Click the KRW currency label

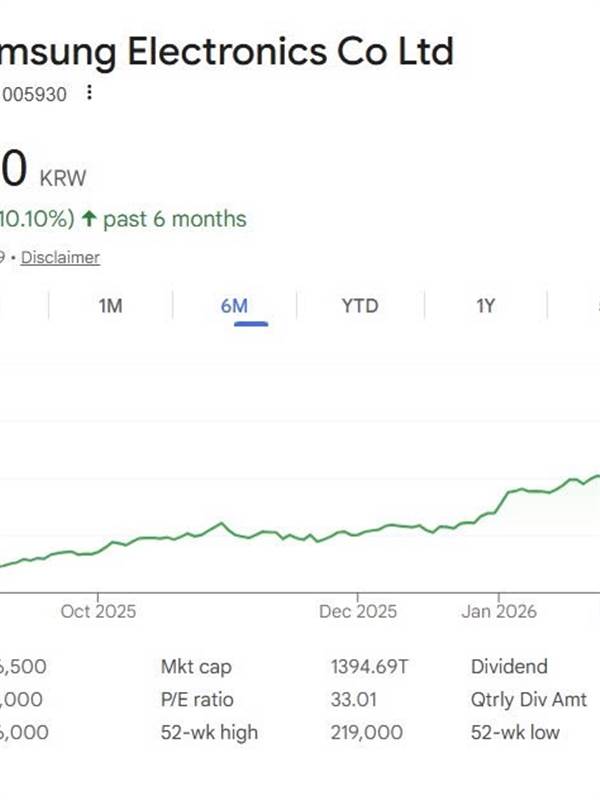[x=63, y=179]
